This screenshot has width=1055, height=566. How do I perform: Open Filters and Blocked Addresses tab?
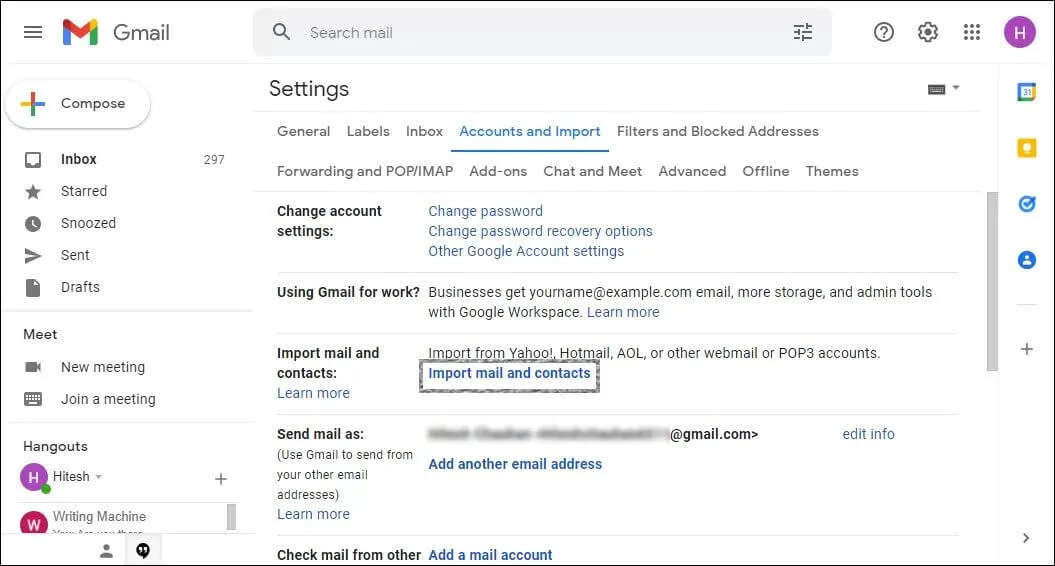(x=717, y=131)
